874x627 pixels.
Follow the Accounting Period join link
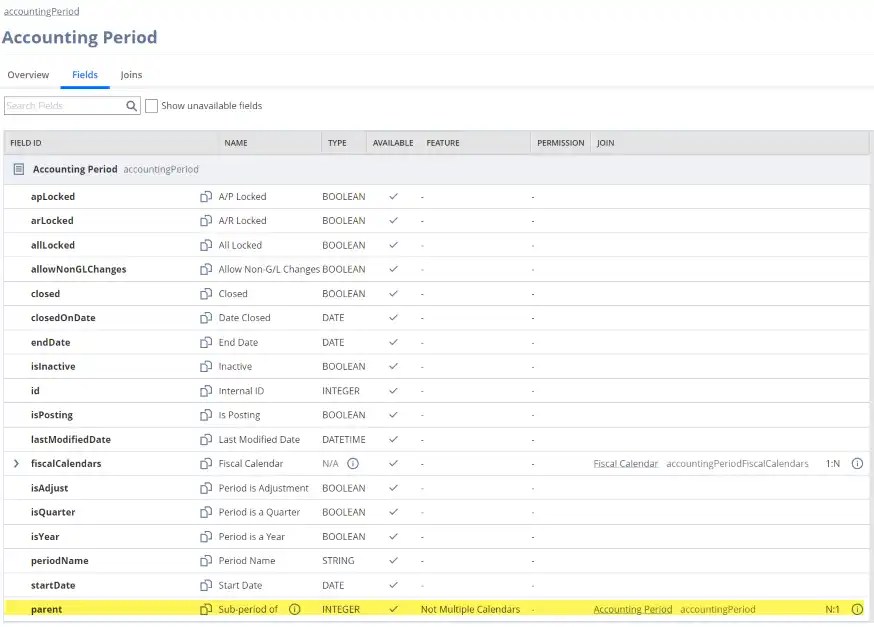pyautogui.click(x=632, y=609)
